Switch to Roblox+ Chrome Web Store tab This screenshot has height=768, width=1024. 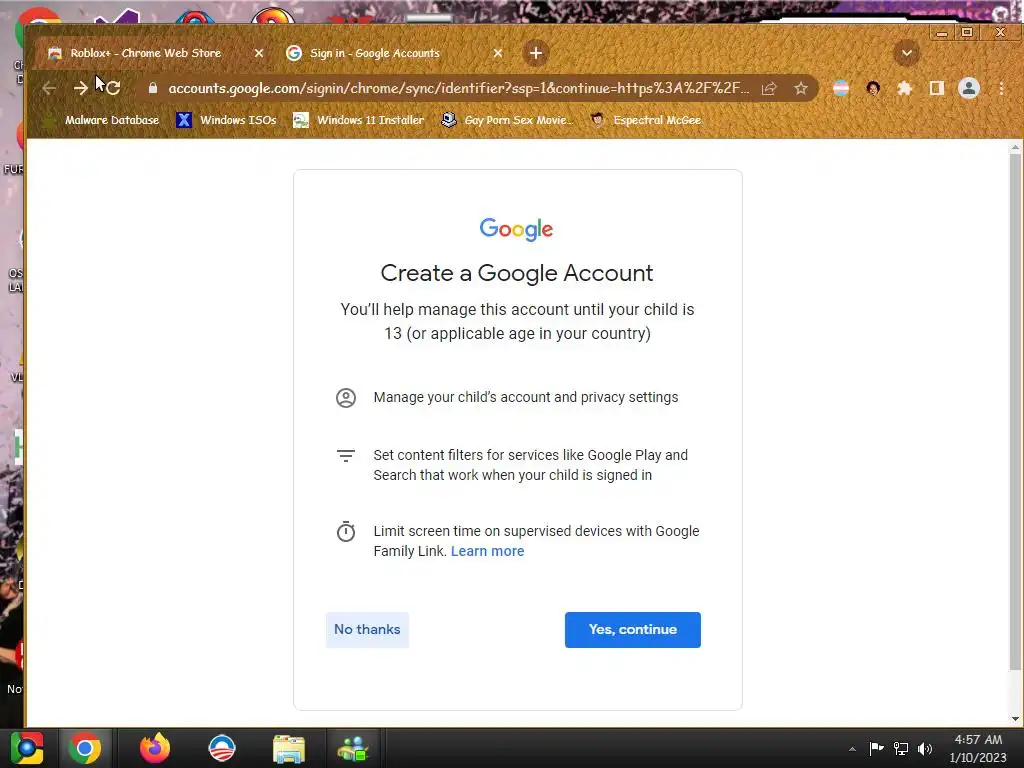[x=145, y=53]
